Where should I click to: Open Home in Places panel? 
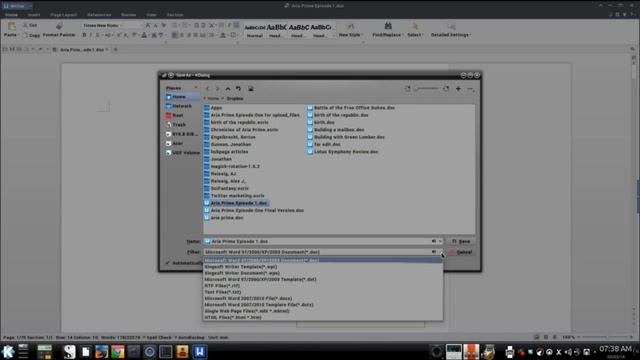click(x=182, y=97)
